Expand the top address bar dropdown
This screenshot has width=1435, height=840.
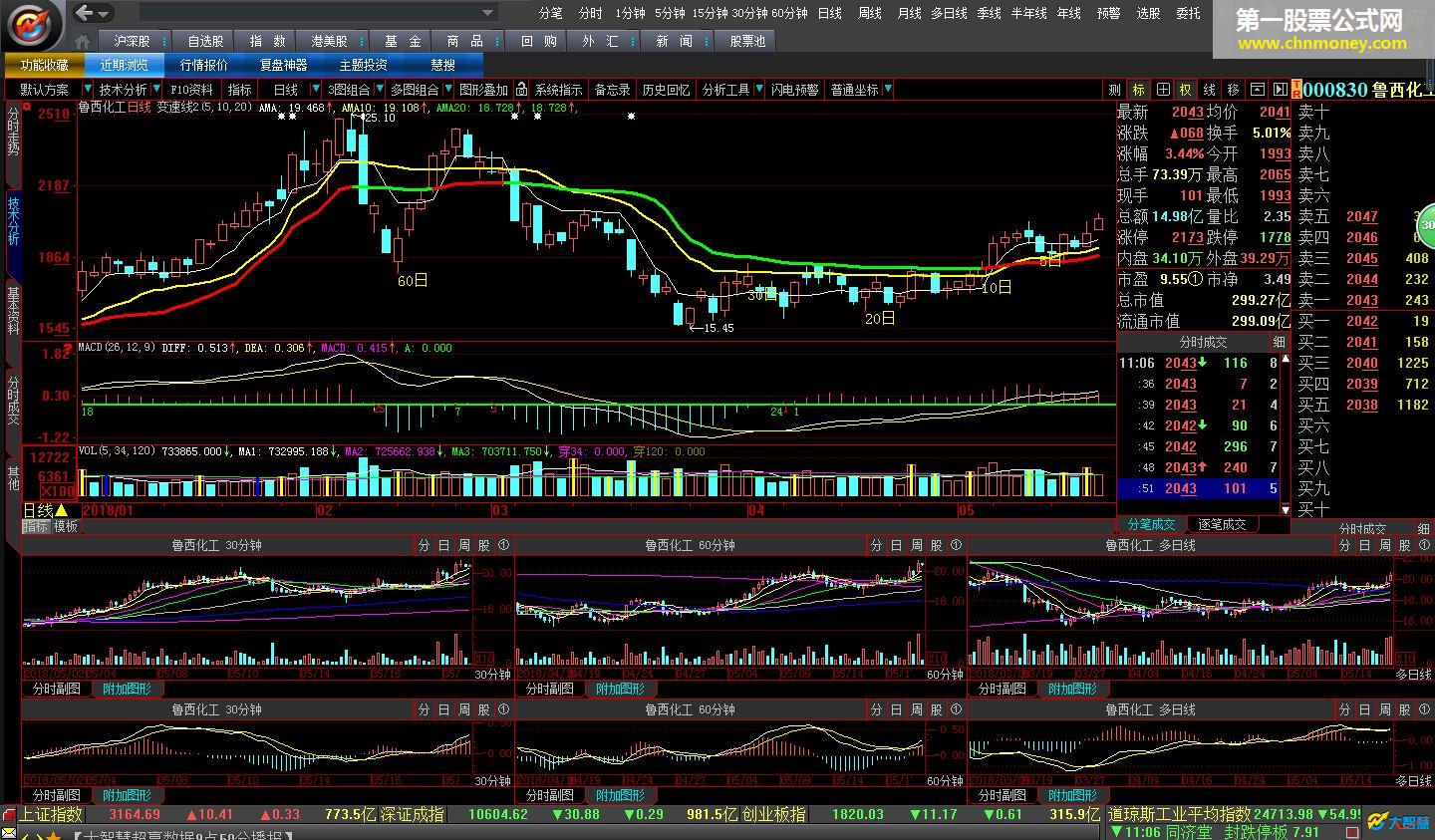[x=488, y=14]
